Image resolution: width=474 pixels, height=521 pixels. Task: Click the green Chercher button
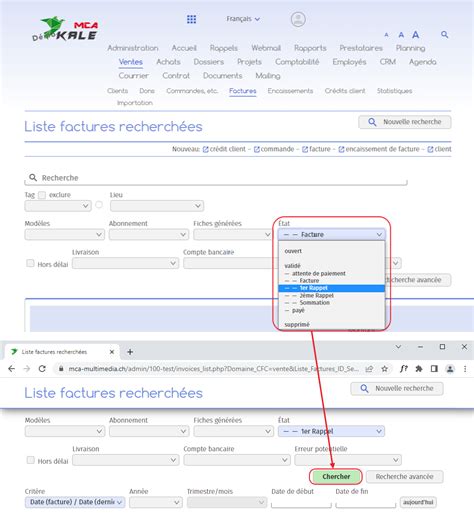336,477
